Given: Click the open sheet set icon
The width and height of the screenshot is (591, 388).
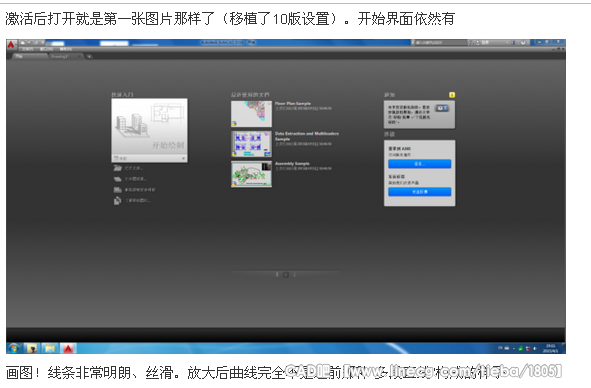Looking at the screenshot, I should 118,179.
